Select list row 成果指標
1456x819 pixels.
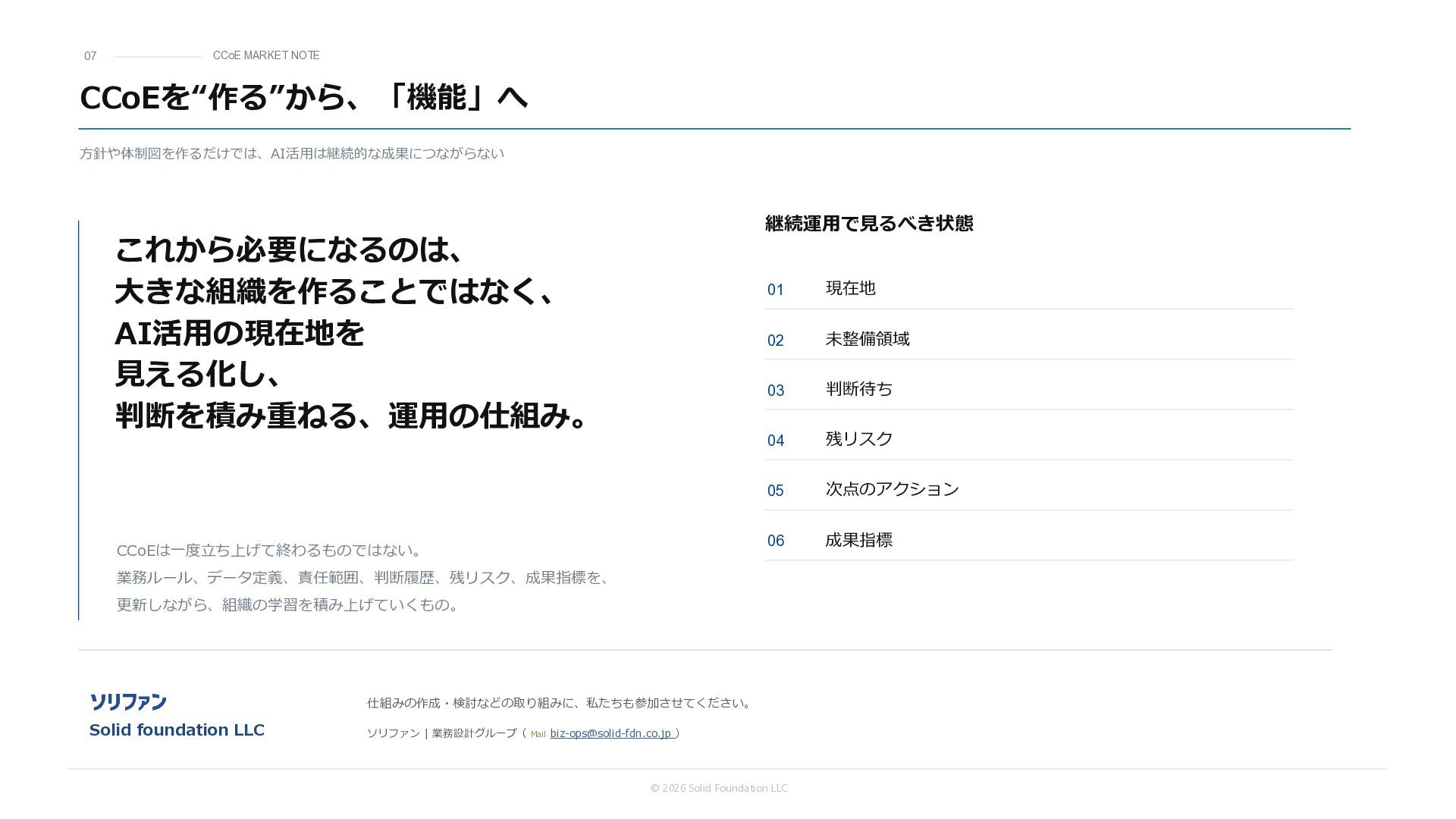[x=1029, y=540]
